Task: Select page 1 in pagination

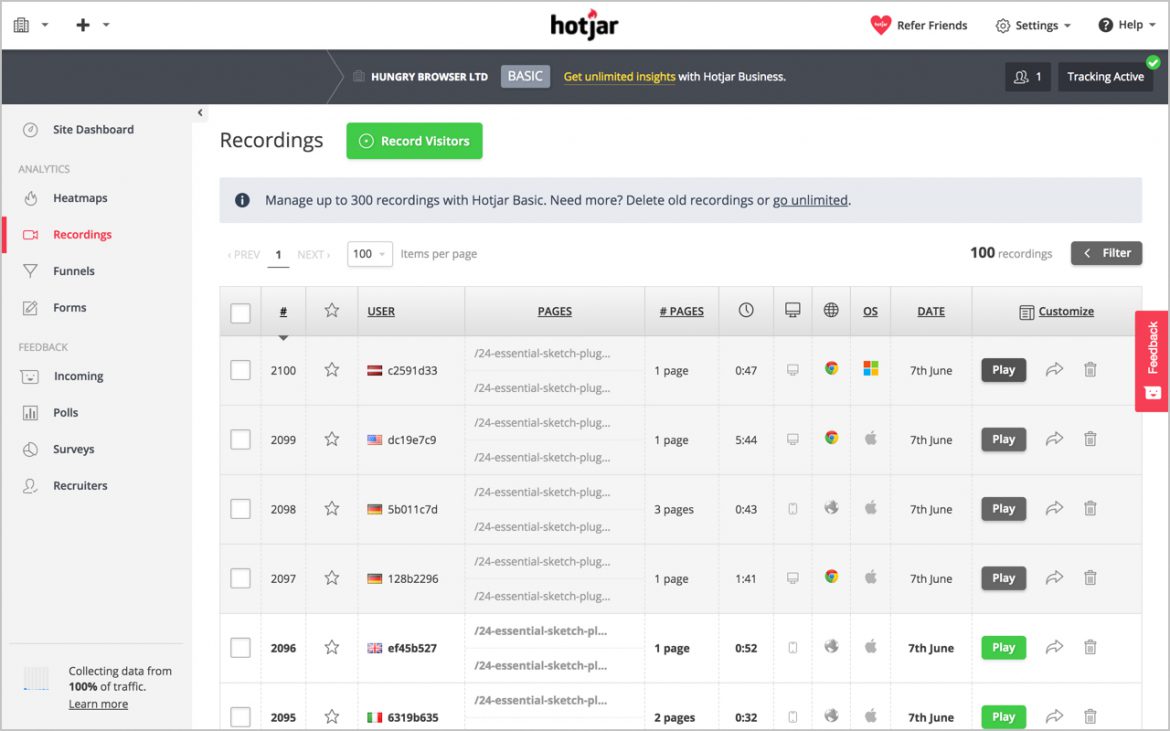Action: coord(278,255)
